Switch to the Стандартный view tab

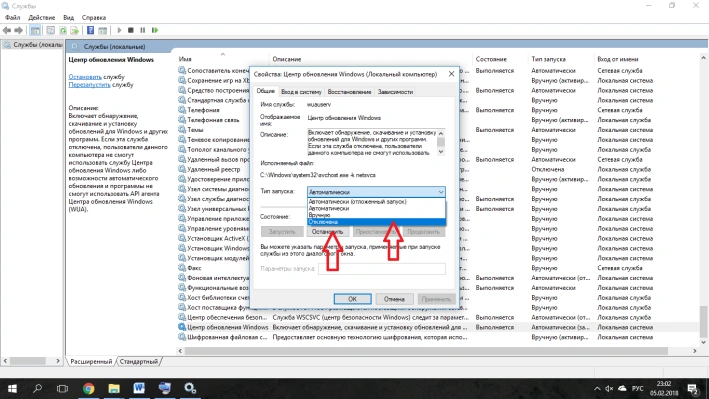click(x=139, y=361)
